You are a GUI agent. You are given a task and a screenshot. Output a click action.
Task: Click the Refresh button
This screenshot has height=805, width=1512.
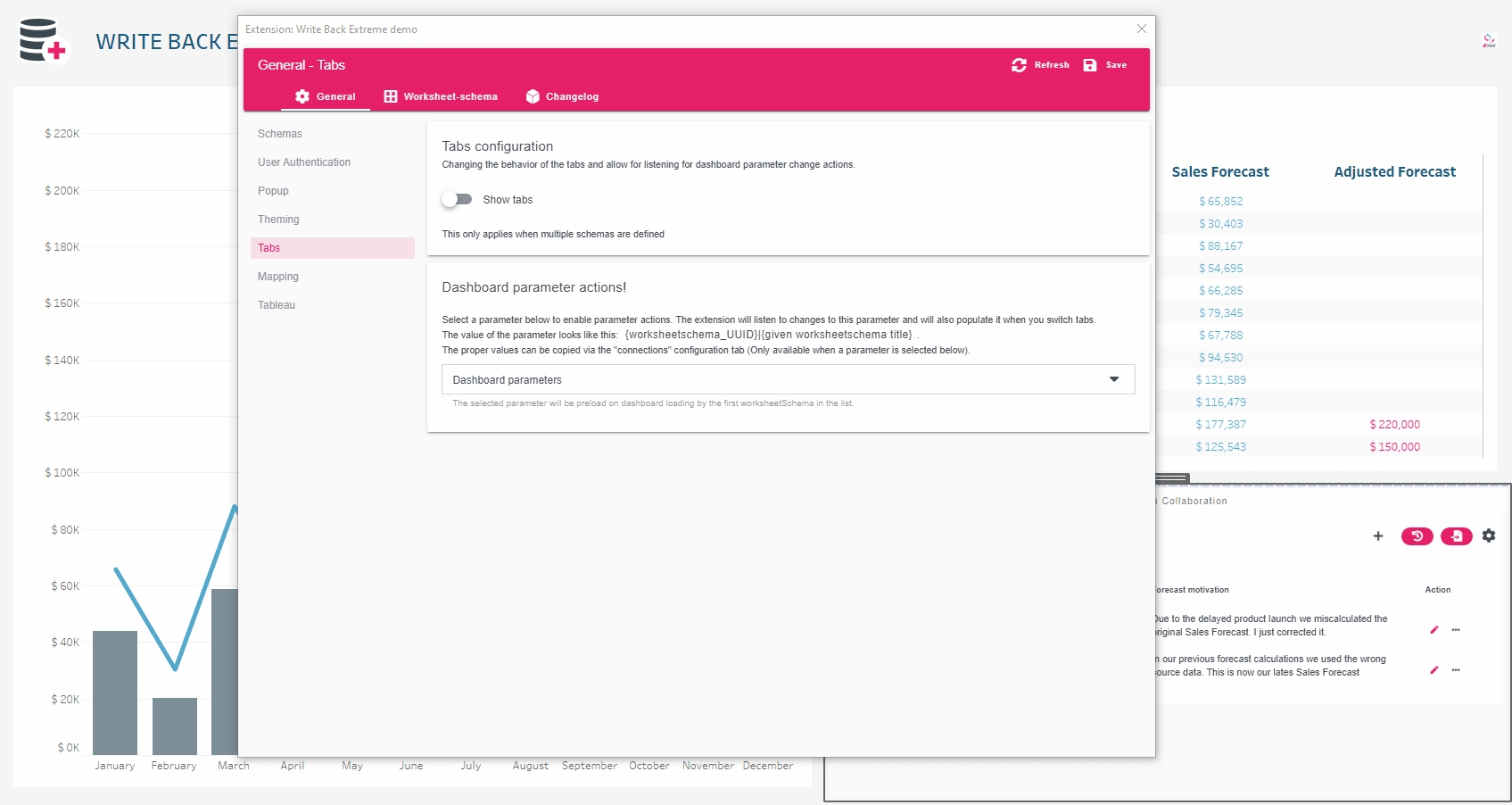(1040, 65)
